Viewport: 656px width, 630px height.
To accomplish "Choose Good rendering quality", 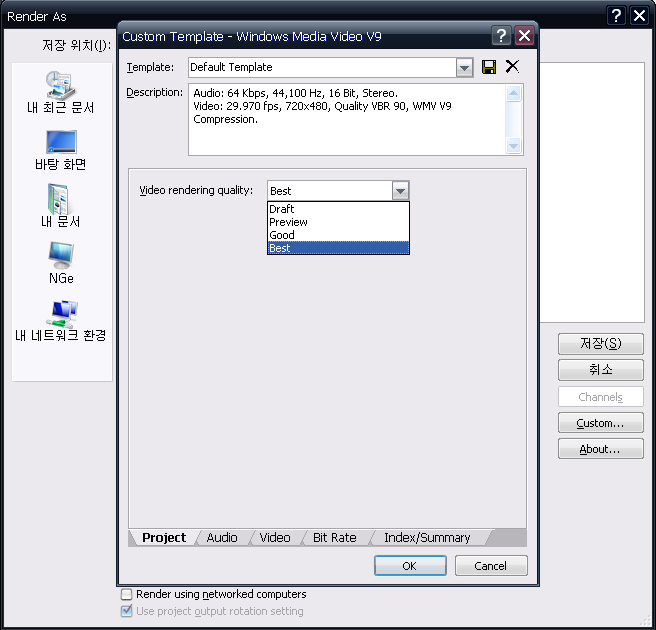I will (338, 235).
